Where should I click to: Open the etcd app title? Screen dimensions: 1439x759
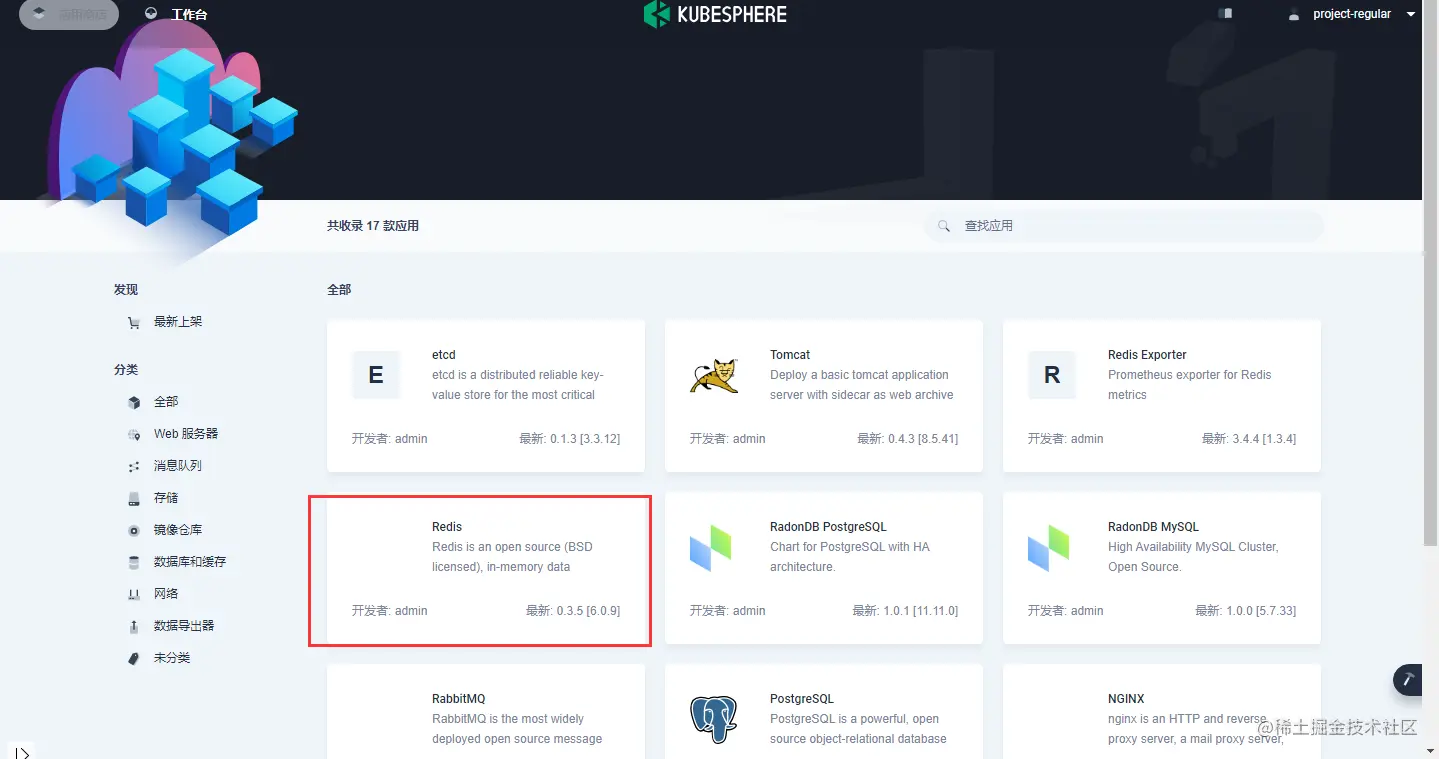click(x=444, y=355)
